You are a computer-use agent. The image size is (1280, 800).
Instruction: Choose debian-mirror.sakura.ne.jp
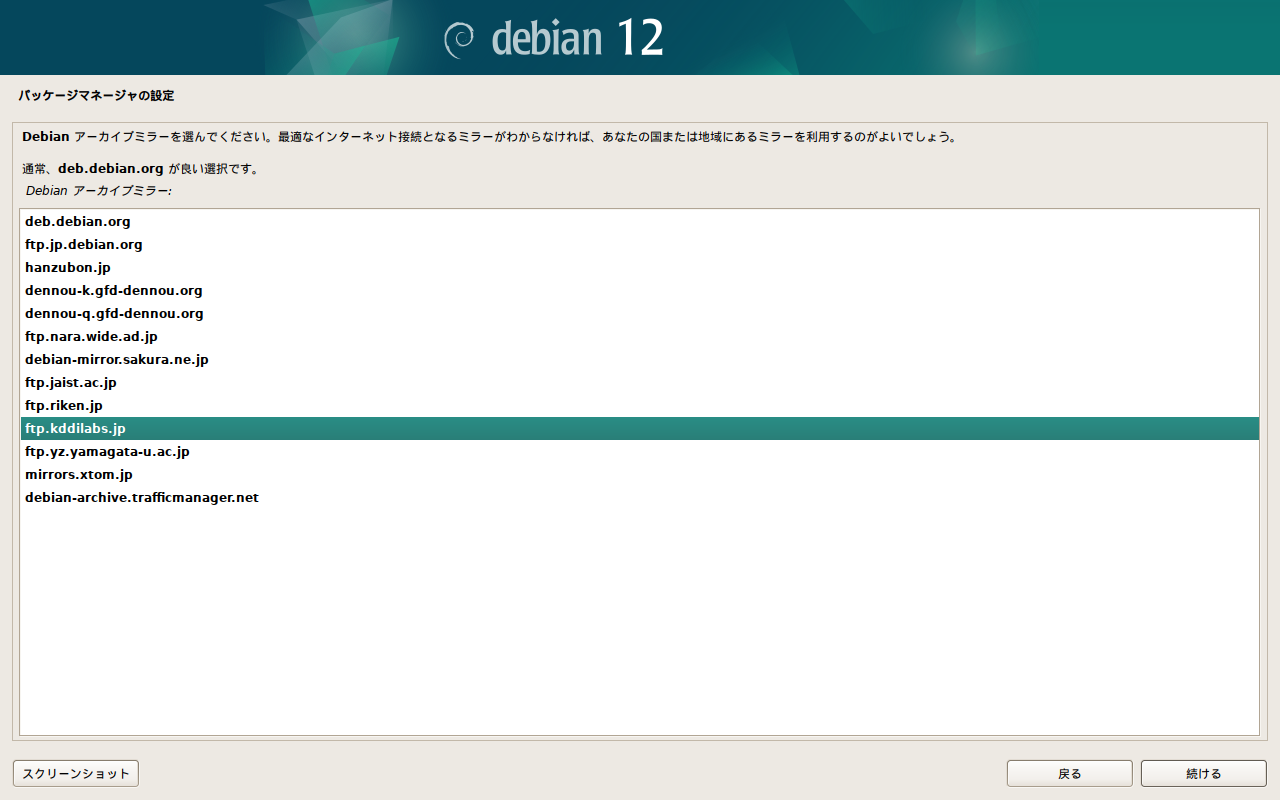640,359
